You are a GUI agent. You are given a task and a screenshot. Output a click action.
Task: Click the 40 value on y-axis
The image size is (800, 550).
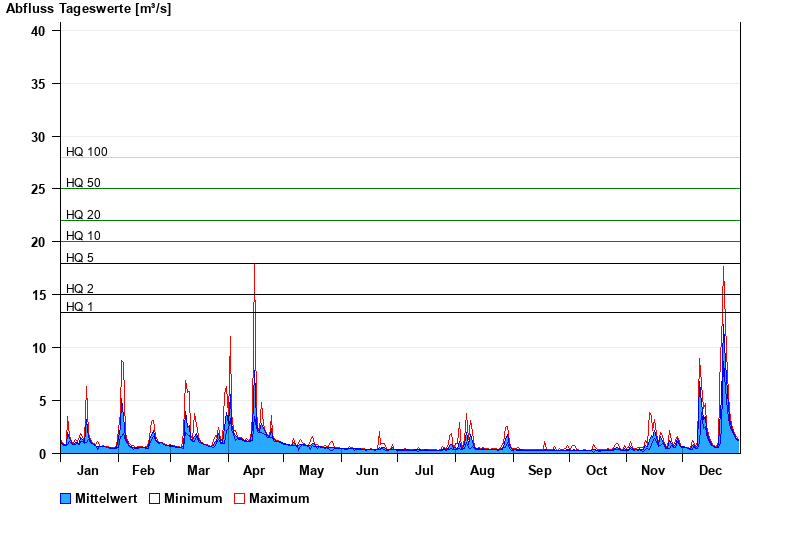click(x=38, y=31)
